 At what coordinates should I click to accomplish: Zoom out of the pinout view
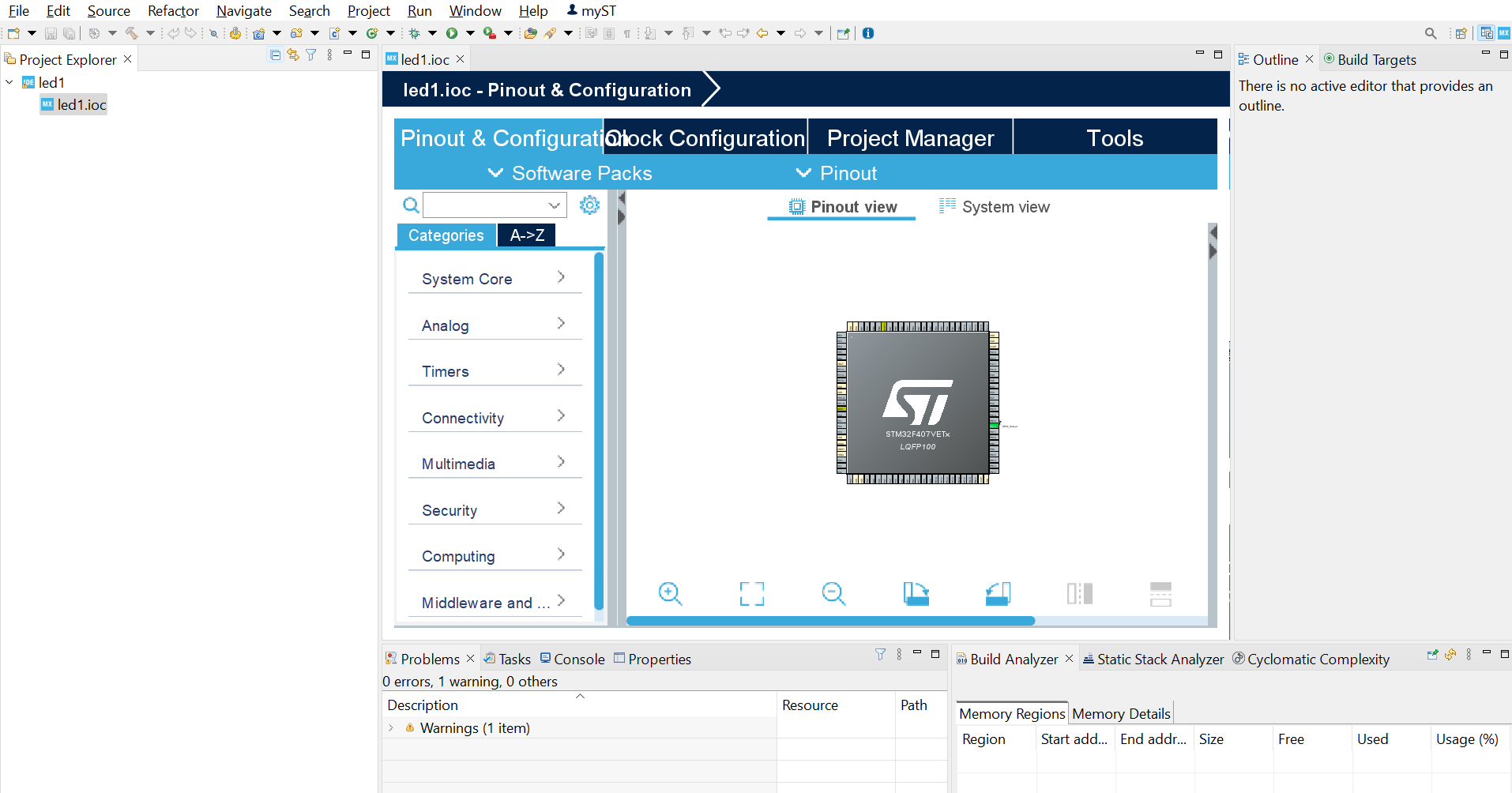[x=833, y=593]
